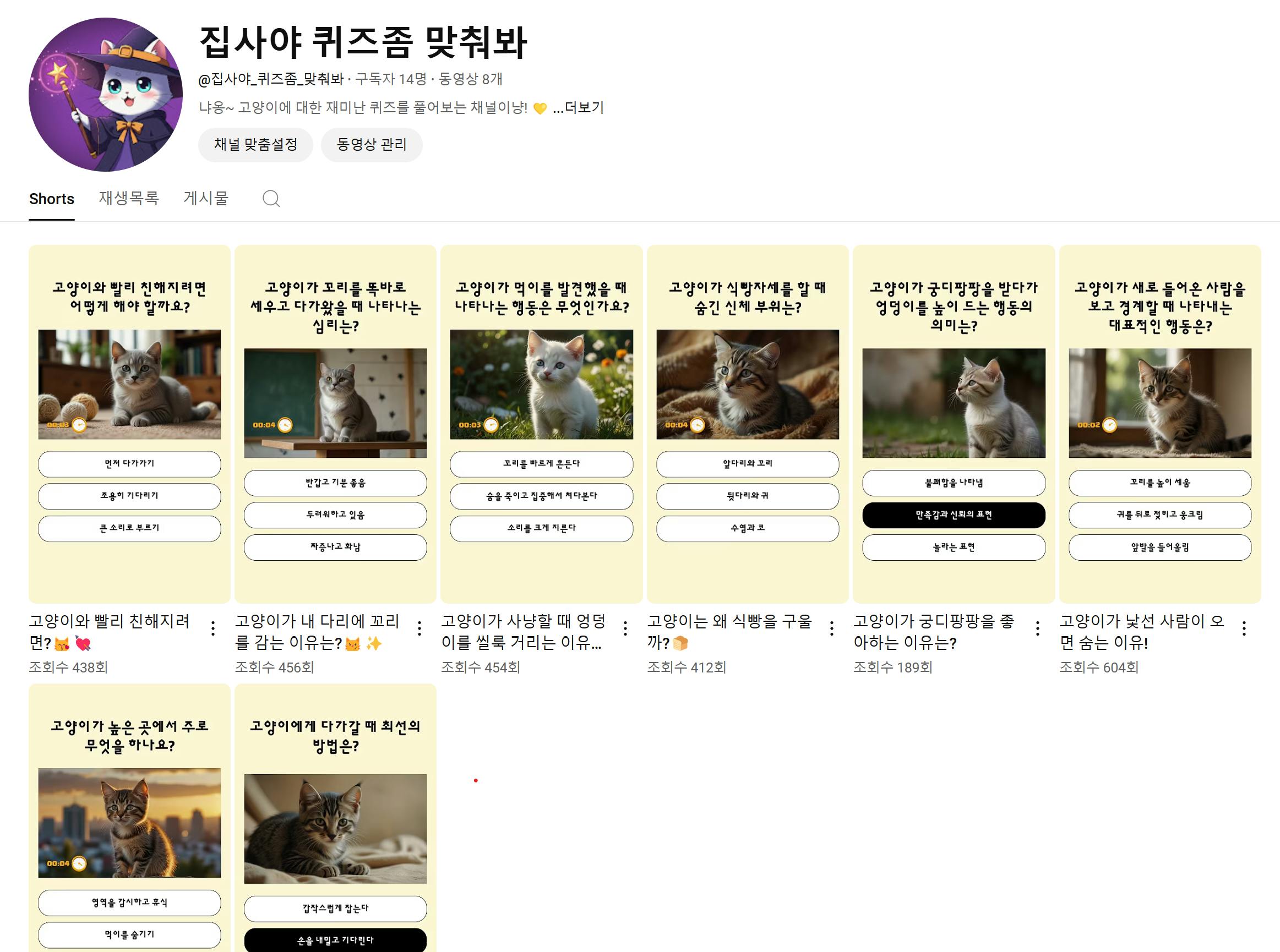Switch to the 재생목록 tab
Viewport: 1280px width, 952px height.
(129, 198)
